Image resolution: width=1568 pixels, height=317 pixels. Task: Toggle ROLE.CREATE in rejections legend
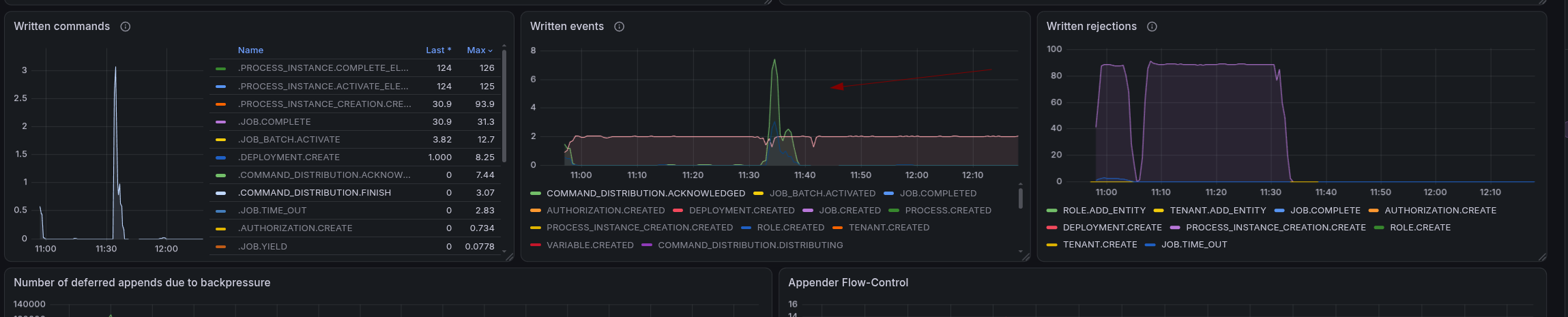click(1421, 228)
